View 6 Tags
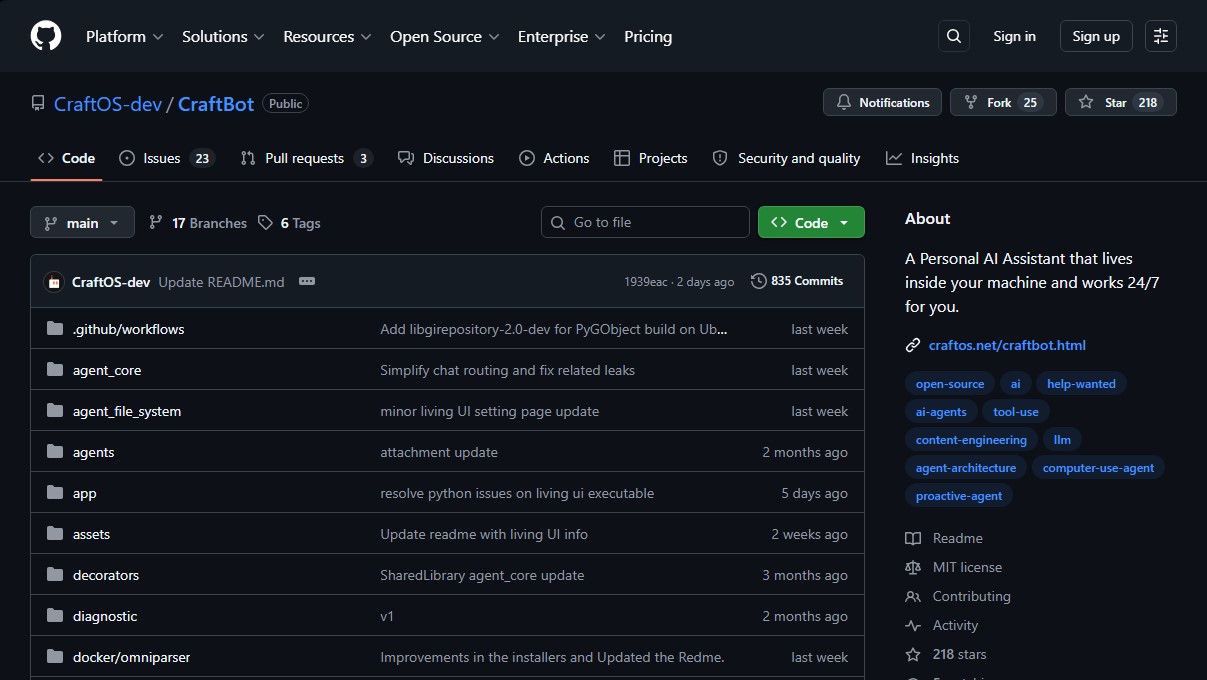This screenshot has height=680, width=1207. point(289,223)
